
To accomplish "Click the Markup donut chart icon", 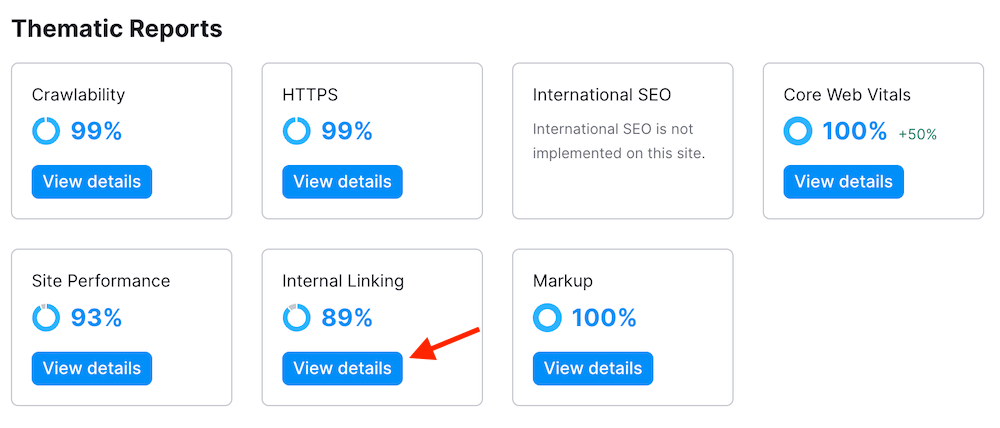I will point(547,318).
